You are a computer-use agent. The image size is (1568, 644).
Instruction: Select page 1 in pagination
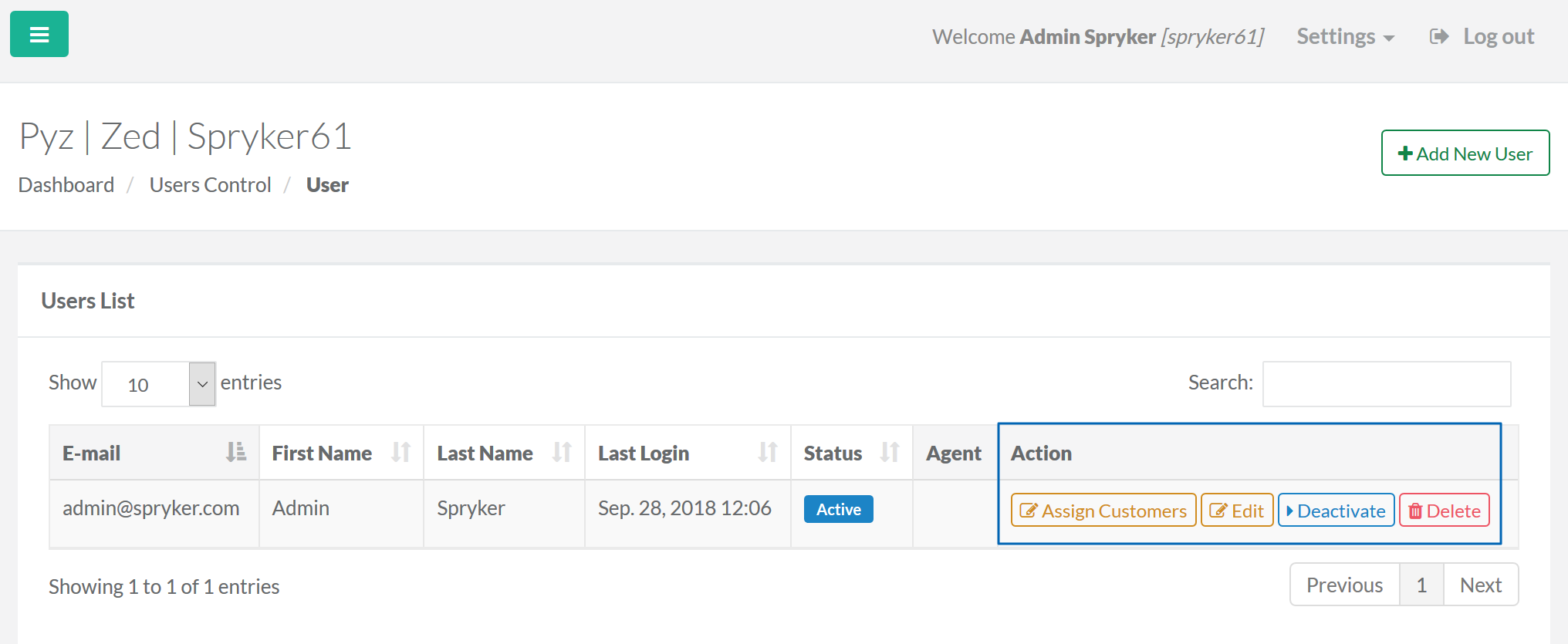(1421, 585)
